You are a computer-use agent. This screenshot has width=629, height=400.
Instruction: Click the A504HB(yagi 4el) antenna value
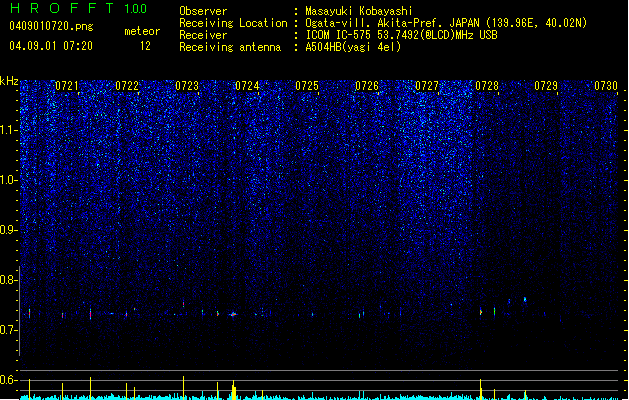(353, 47)
